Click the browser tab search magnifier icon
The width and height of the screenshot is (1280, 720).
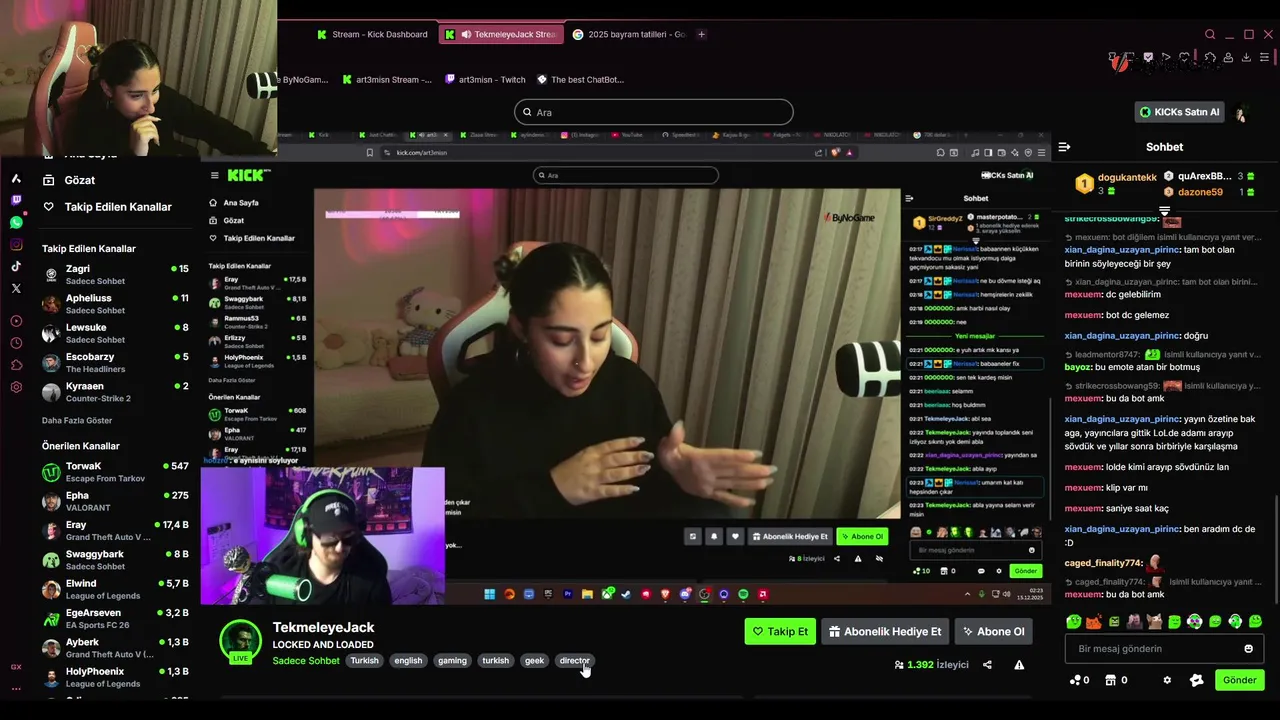(1210, 34)
